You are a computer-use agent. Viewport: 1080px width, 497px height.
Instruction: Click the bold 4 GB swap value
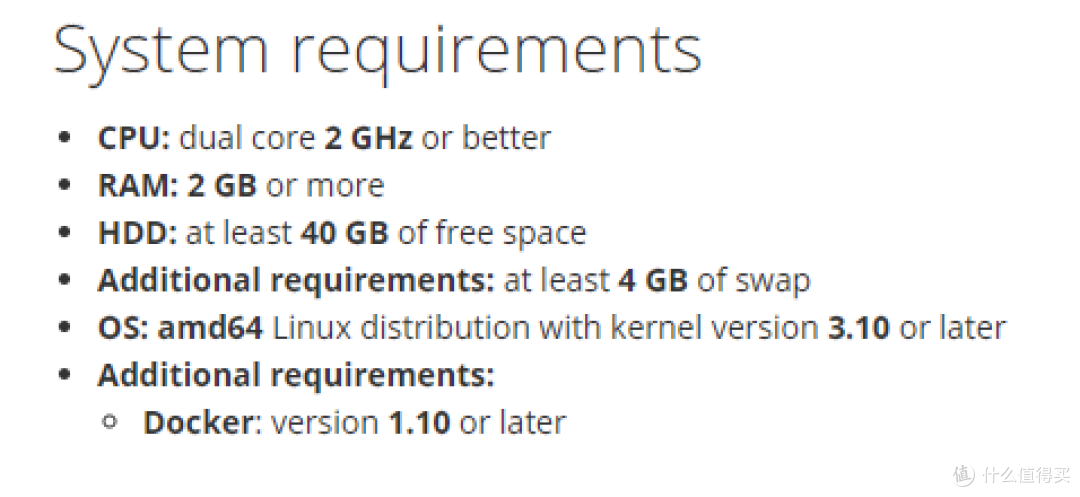pos(652,281)
